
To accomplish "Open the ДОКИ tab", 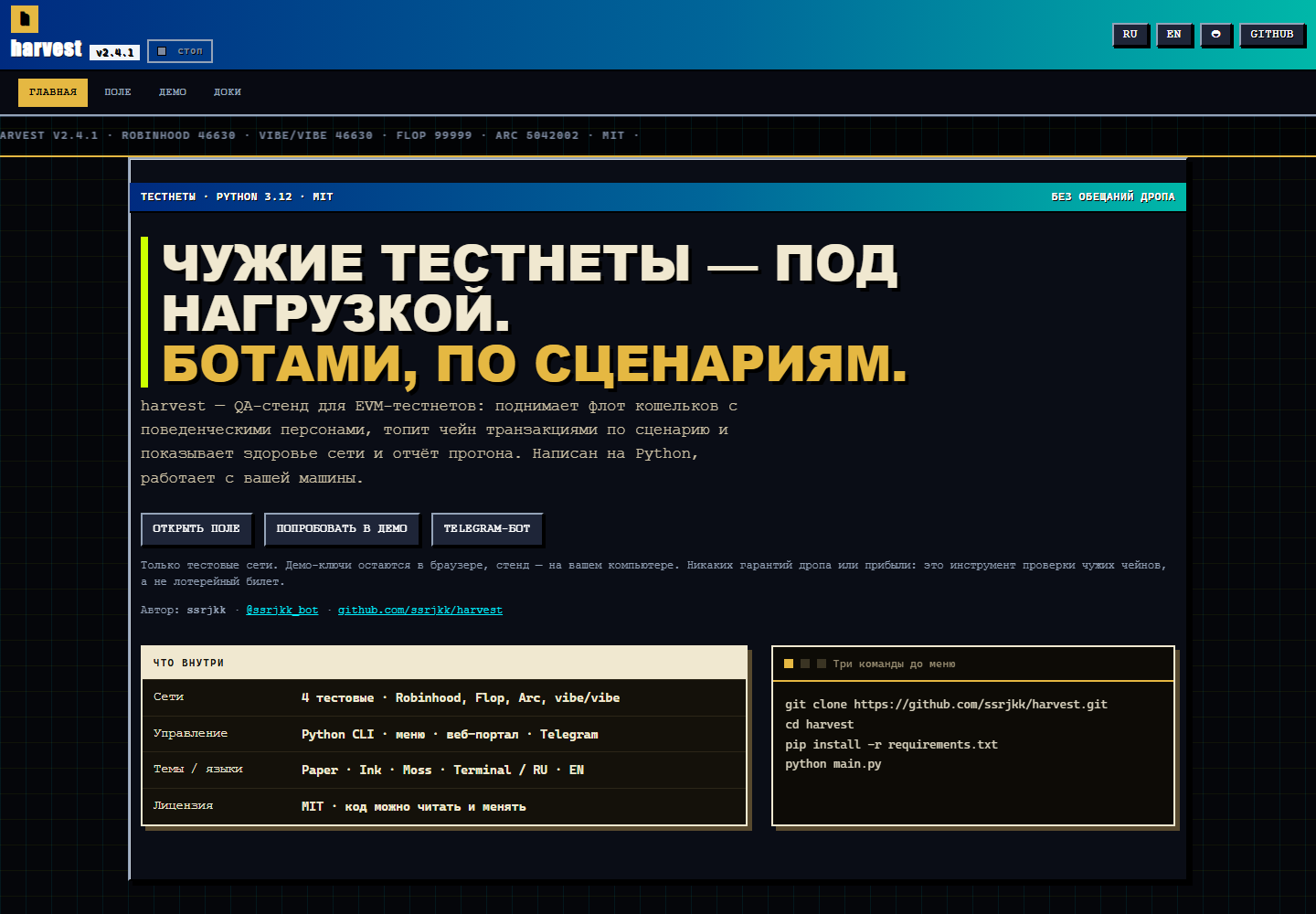I will pyautogui.click(x=228, y=92).
